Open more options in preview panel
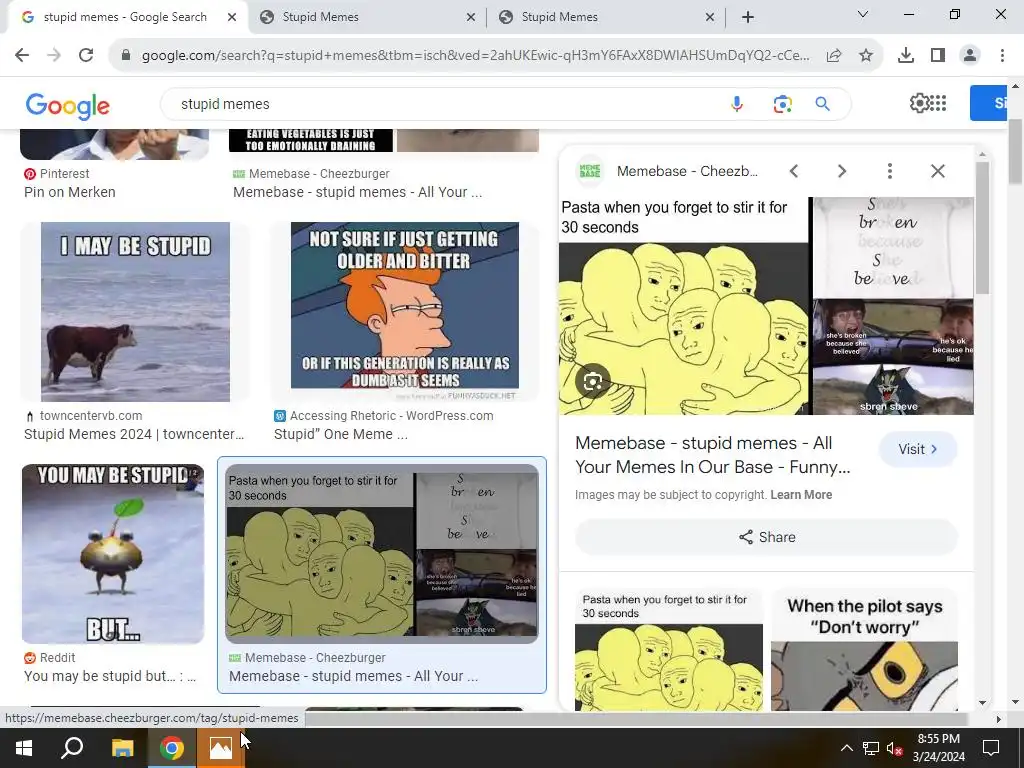Image resolution: width=1024 pixels, height=768 pixels. [x=889, y=171]
